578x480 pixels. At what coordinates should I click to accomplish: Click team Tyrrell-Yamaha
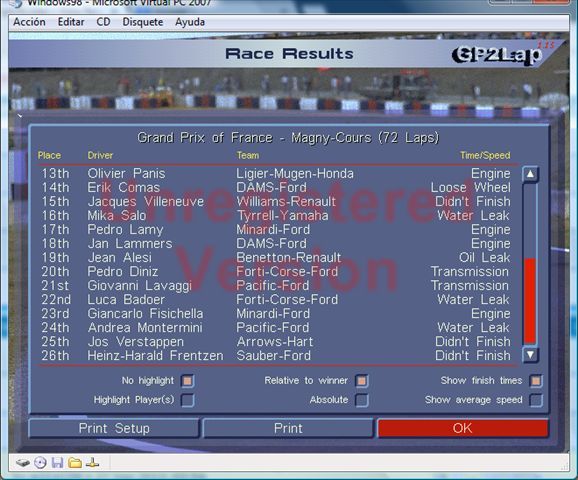pyautogui.click(x=282, y=215)
